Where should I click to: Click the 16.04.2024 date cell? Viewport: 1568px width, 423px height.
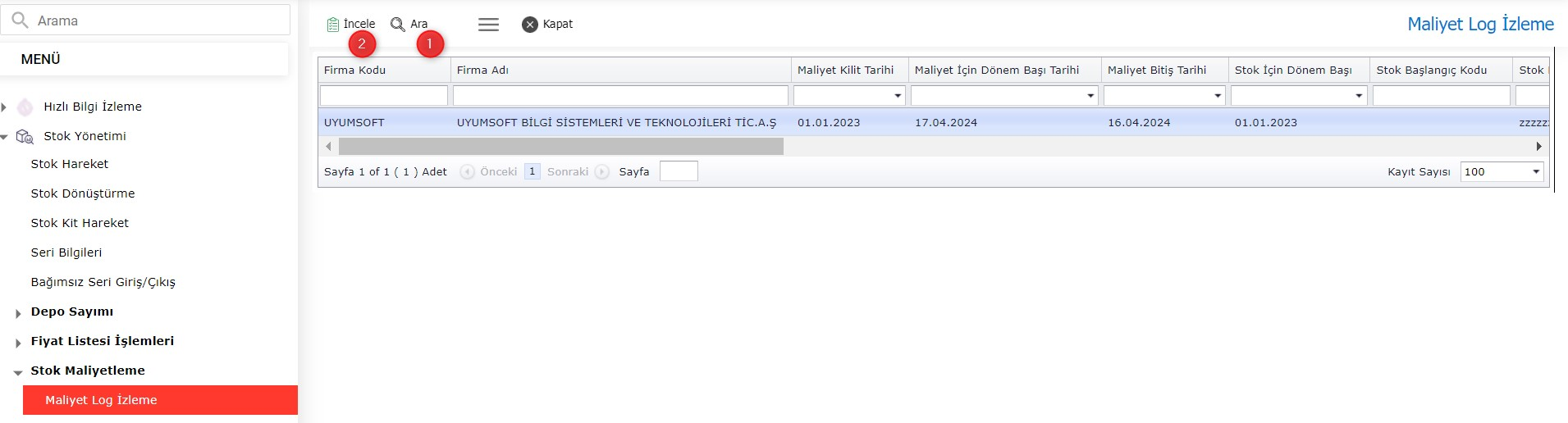point(1165,123)
